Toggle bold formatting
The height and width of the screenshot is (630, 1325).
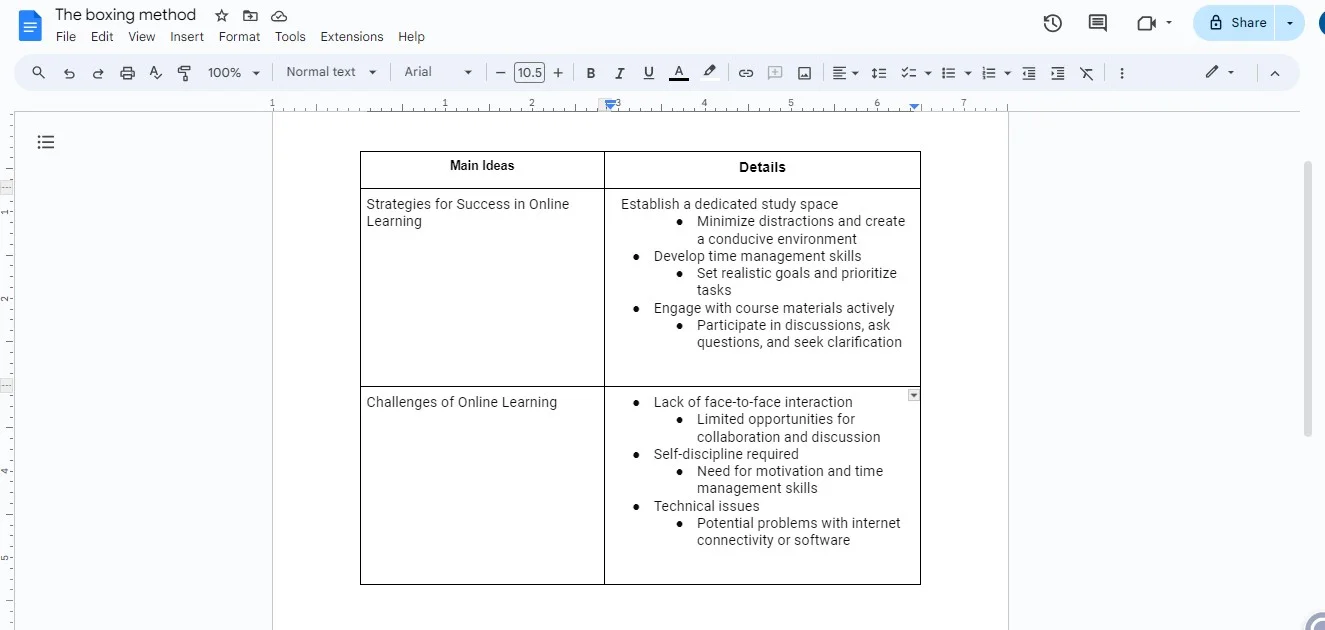591,72
